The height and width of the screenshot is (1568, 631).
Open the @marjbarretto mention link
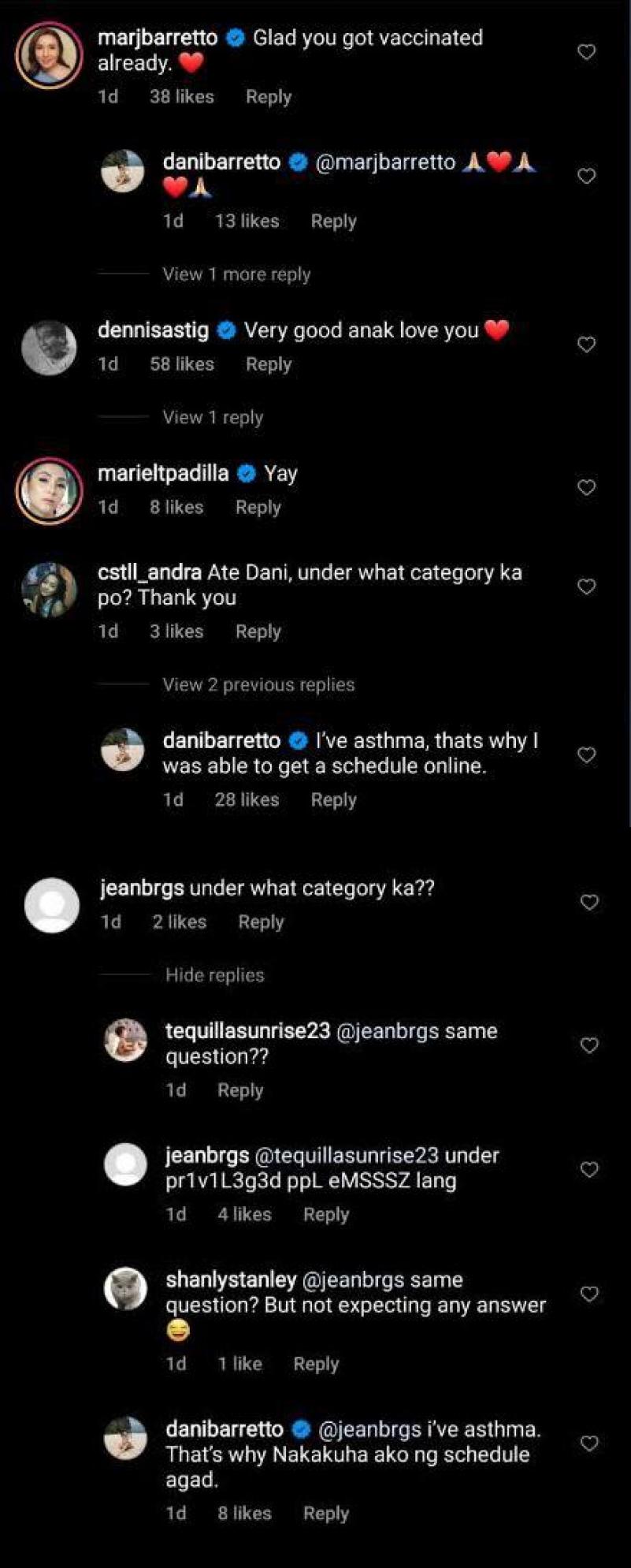tap(385, 162)
